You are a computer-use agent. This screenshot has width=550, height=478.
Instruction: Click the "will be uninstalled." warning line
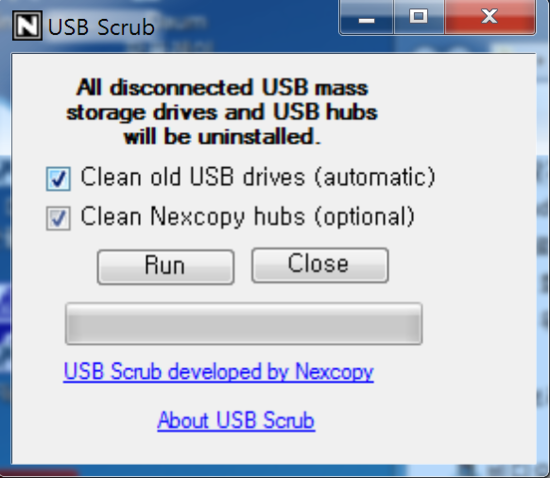[x=222, y=137]
